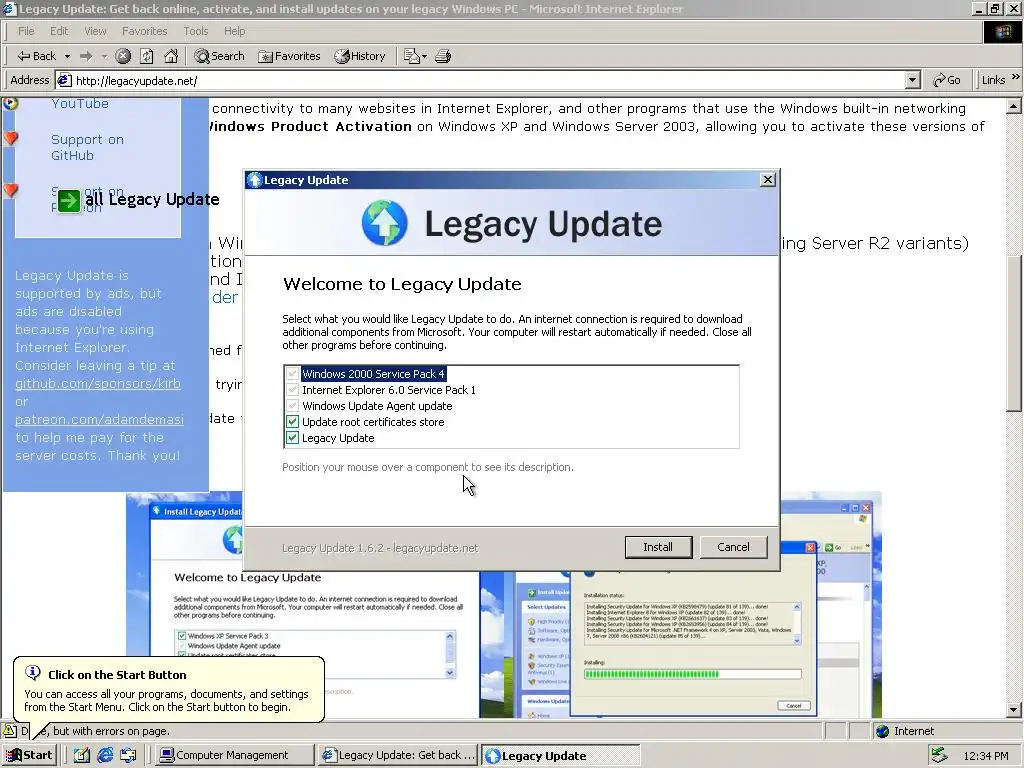
Task: Click the Go button
Action: pyautogui.click(x=946, y=80)
